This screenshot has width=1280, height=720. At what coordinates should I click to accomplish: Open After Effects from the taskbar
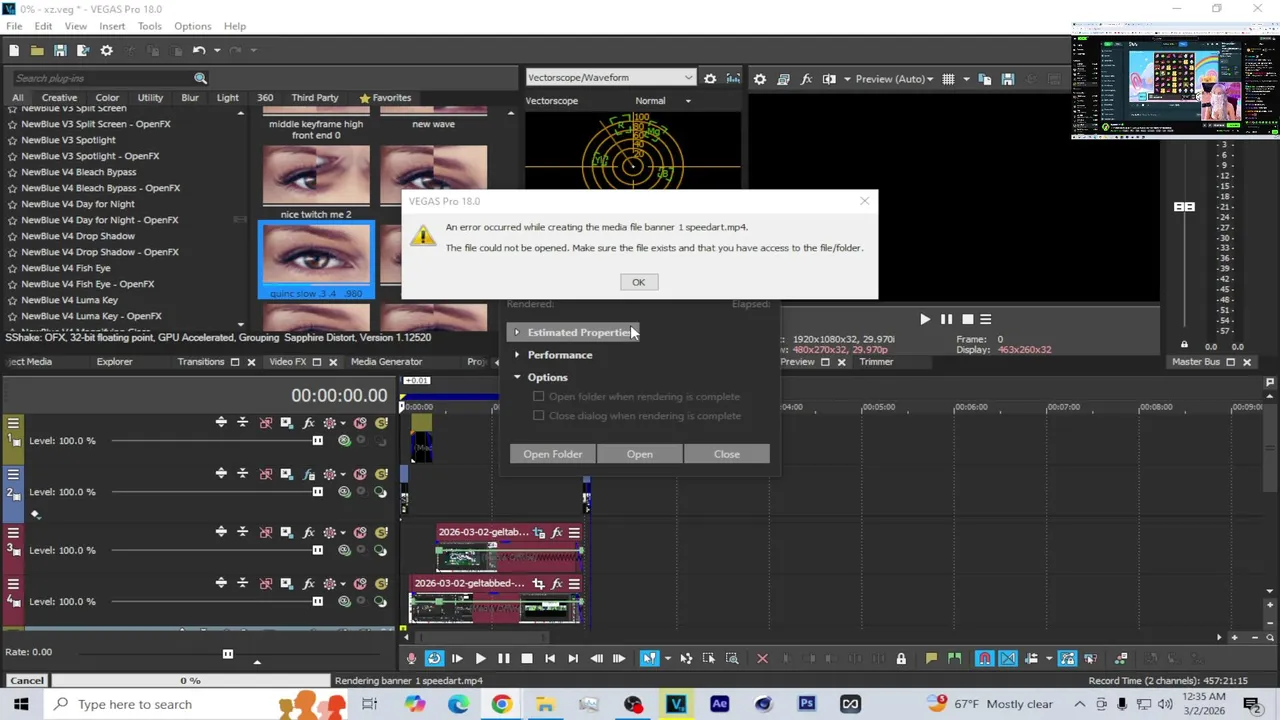(x=719, y=704)
